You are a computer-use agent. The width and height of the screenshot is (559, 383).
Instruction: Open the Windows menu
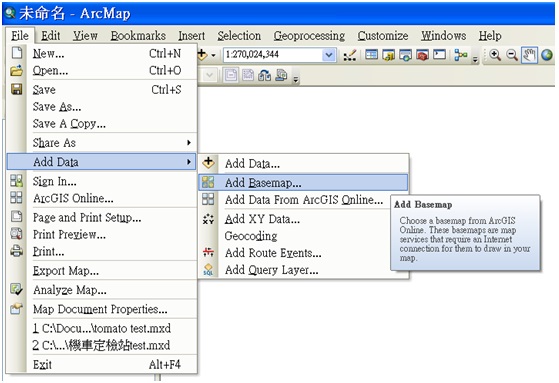click(x=444, y=36)
